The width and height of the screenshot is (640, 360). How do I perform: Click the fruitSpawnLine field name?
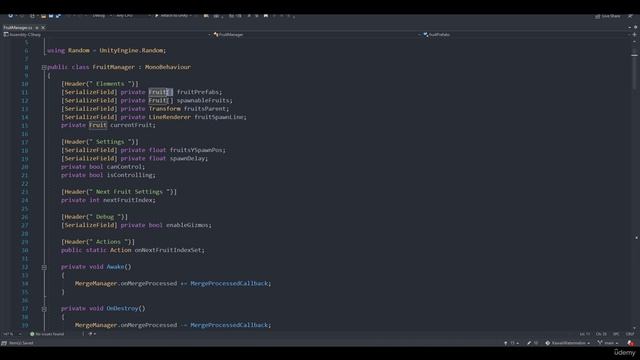click(x=219, y=117)
